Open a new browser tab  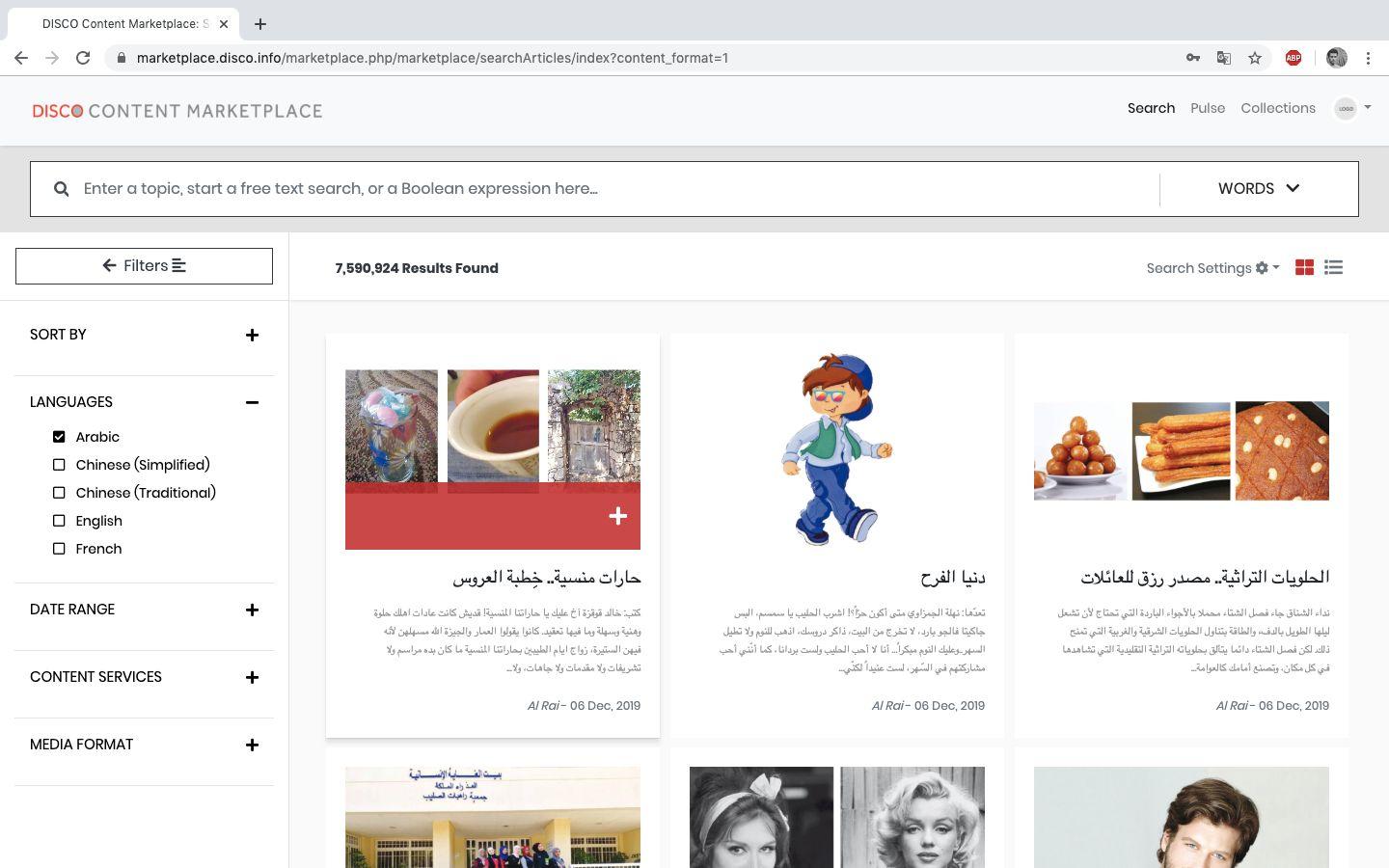coord(260,24)
